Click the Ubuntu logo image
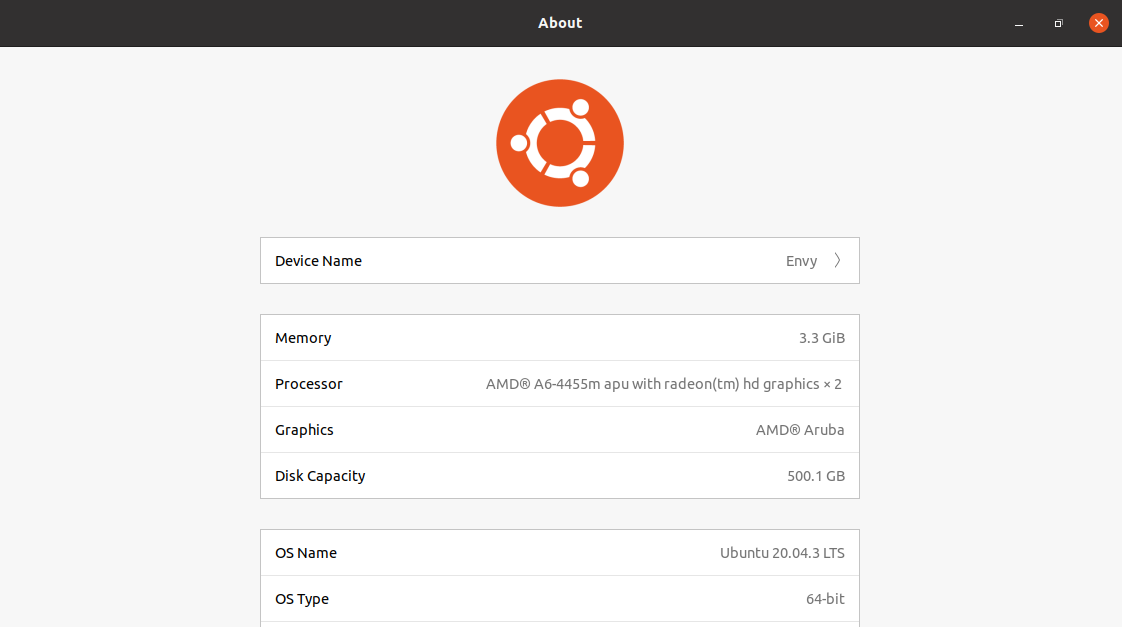Screen dimensions: 1122x627 click(560, 143)
